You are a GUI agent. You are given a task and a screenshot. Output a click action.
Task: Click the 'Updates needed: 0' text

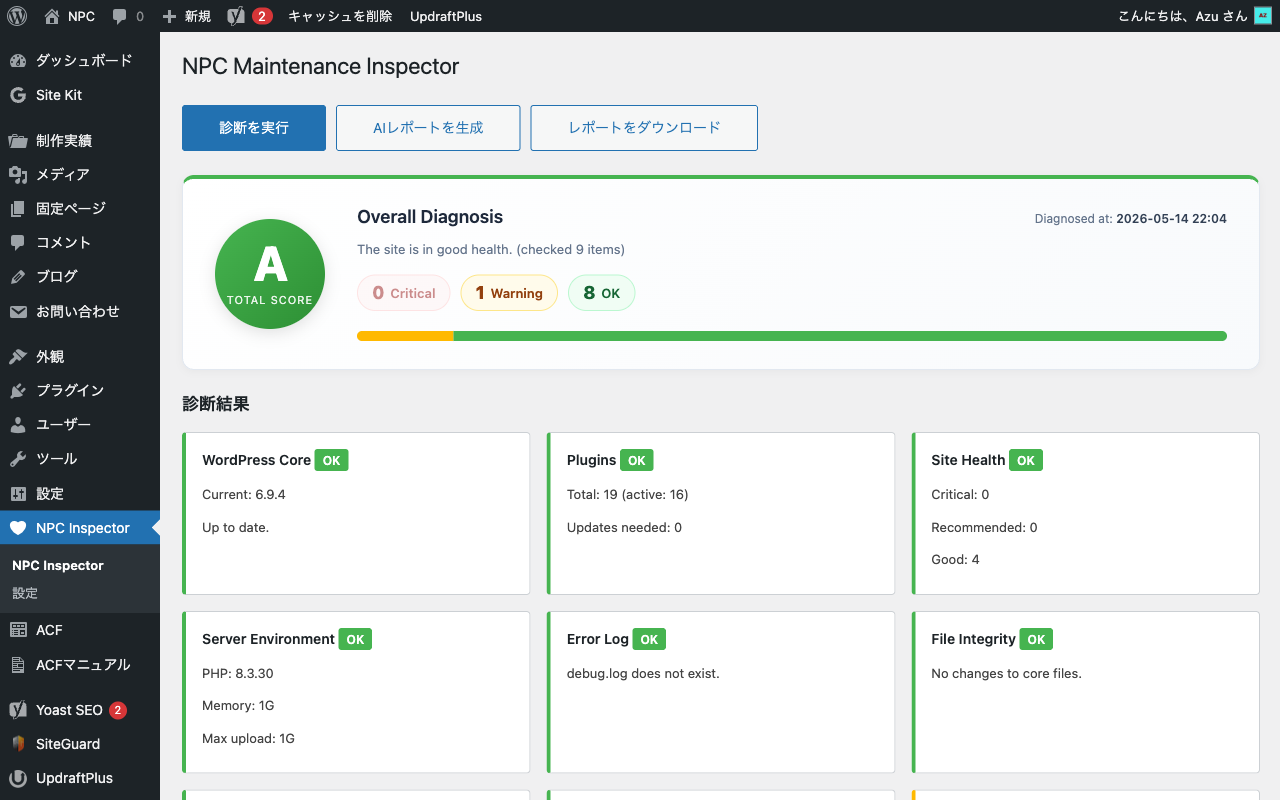(x=624, y=527)
